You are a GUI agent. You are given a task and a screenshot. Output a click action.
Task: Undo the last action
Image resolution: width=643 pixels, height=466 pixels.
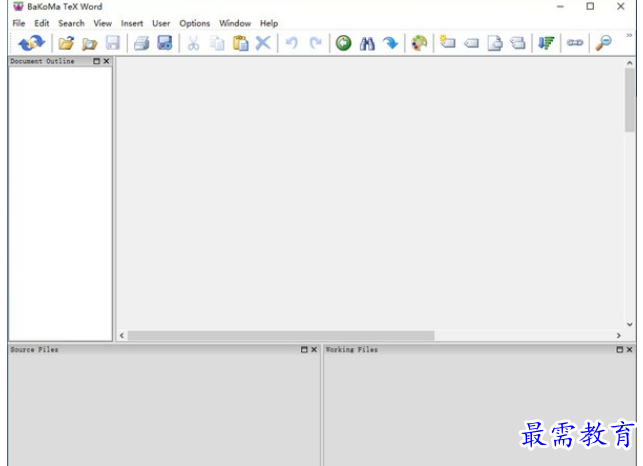click(x=292, y=43)
